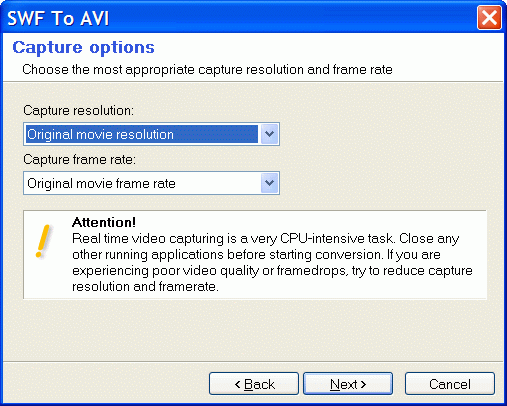Click the left chevron on the Back button
The image size is (507, 406).
pos(237,384)
